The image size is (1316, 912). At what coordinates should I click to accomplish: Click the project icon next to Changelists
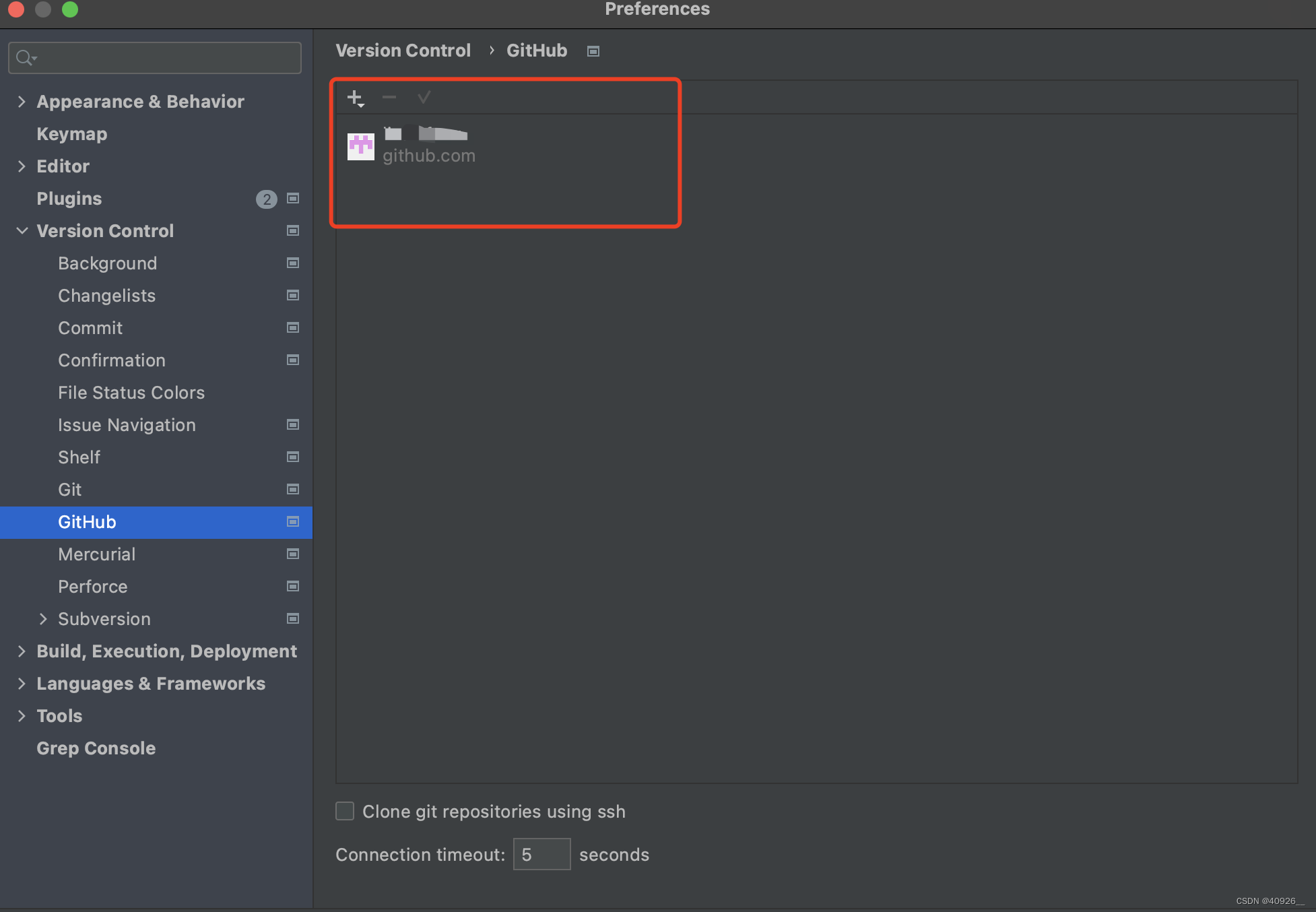293,295
